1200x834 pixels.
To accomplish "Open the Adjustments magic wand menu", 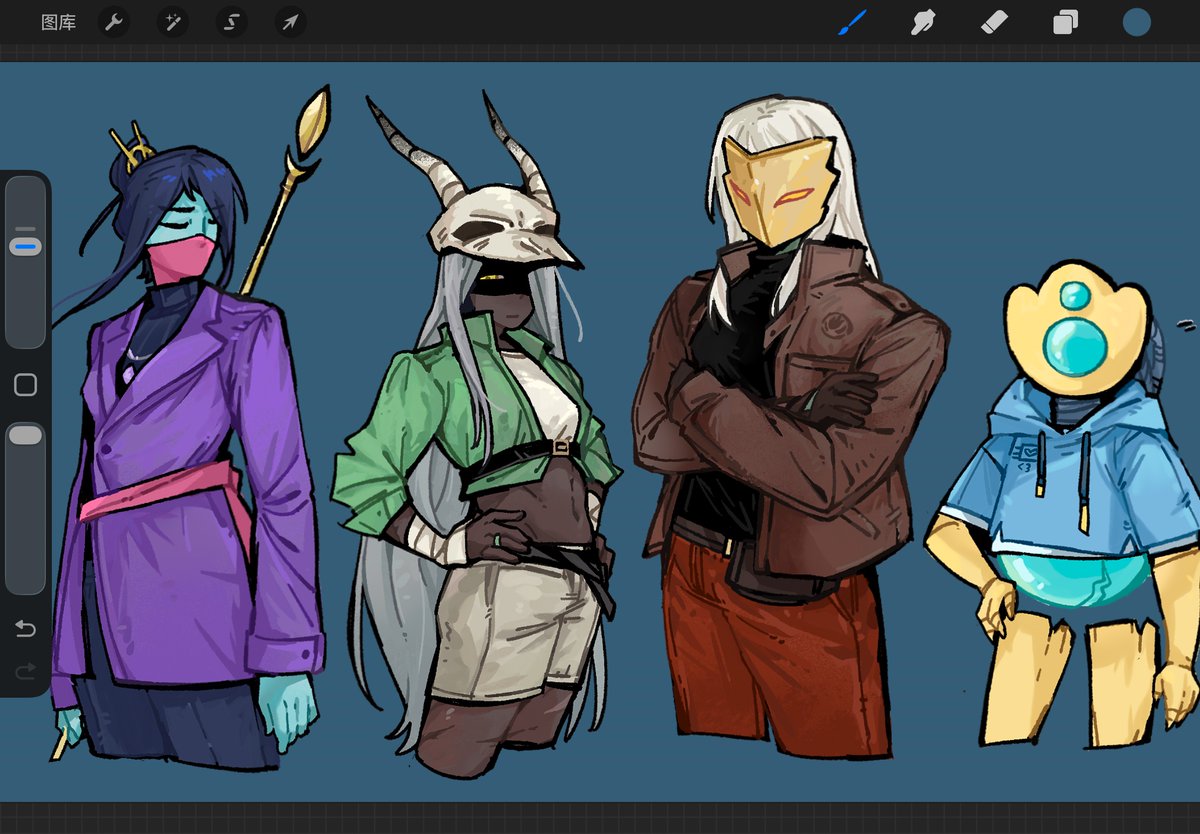I will [x=173, y=22].
